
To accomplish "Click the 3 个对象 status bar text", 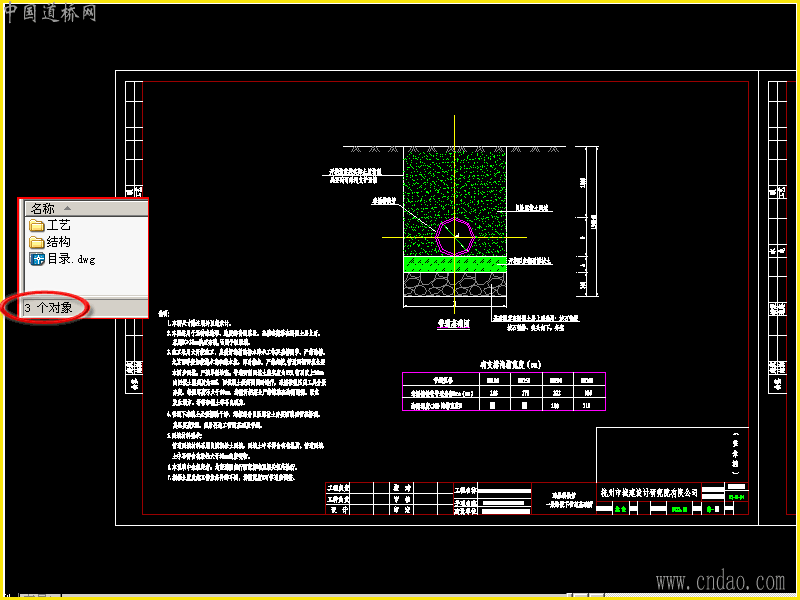I will click(48, 308).
